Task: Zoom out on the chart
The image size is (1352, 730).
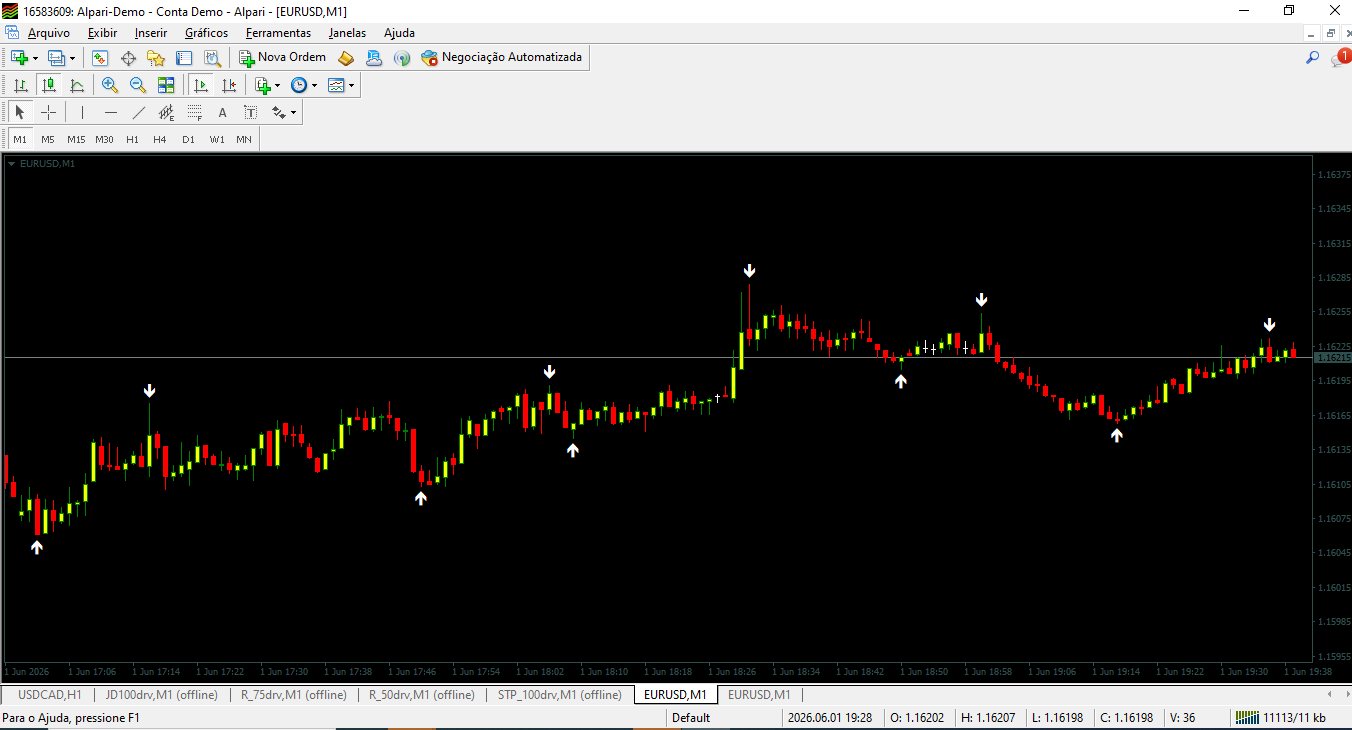Action: 138,85
